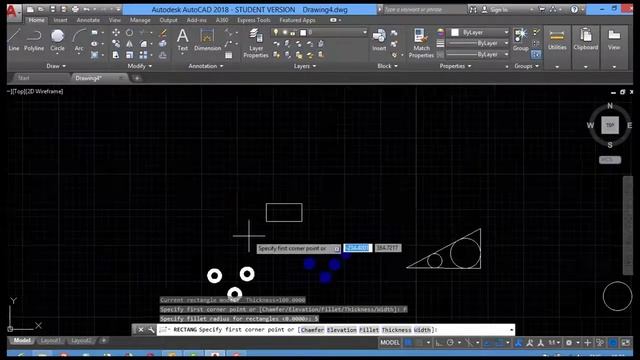Toggle Polar tracking in status bar
Viewport: 640px width, 360px height.
coord(450,342)
